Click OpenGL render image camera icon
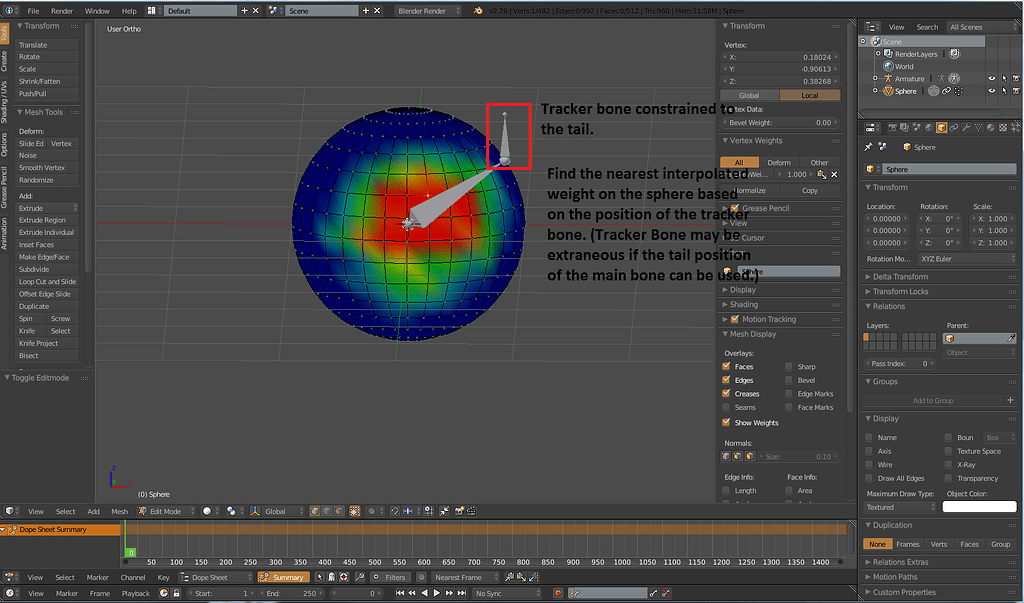Viewport: 1024px width, 603px height. point(459,511)
